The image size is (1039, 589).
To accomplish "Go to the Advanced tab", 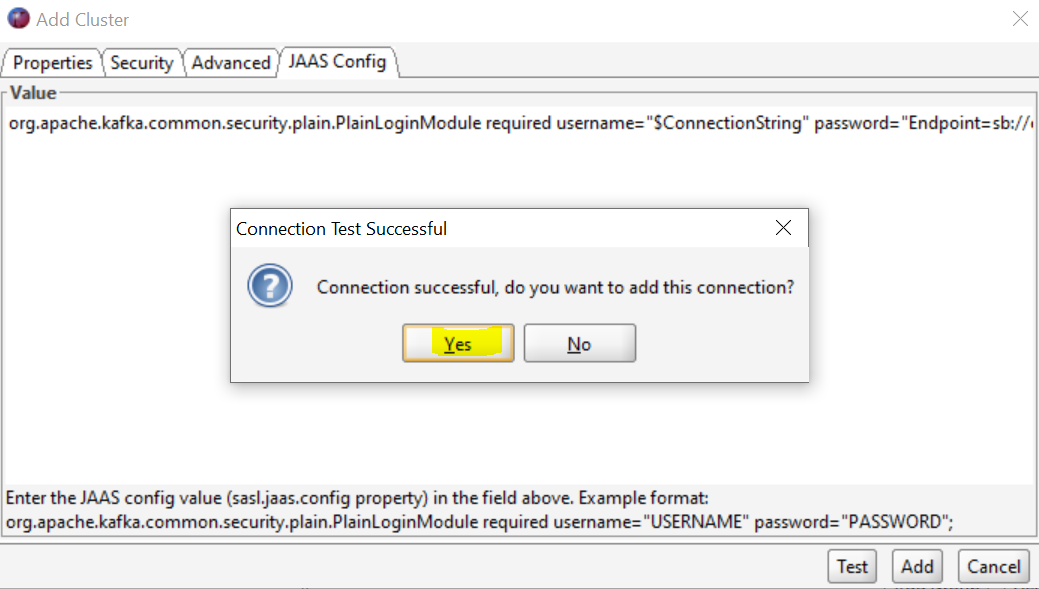I will (231, 62).
